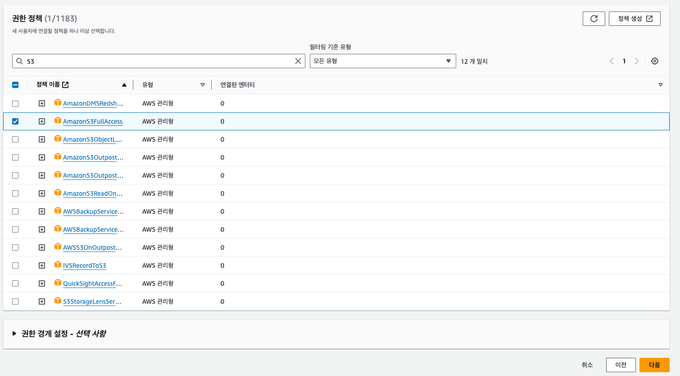The width and height of the screenshot is (680, 376).
Task: Click the 12 개 일치 match count
Action: tap(474, 61)
